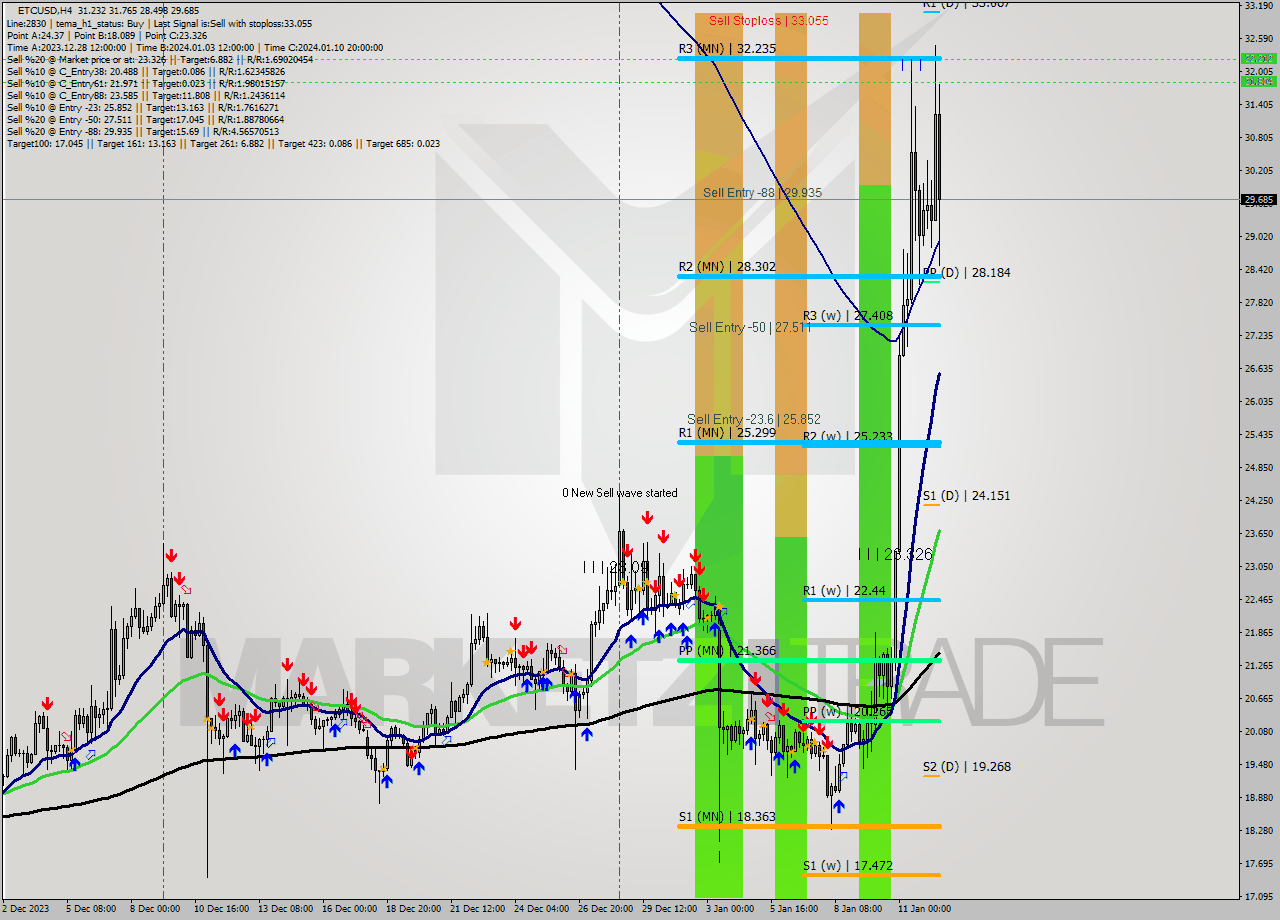This screenshot has height=920, width=1280.
Task: Click the current price tag 29.685
Action: 1258,199
